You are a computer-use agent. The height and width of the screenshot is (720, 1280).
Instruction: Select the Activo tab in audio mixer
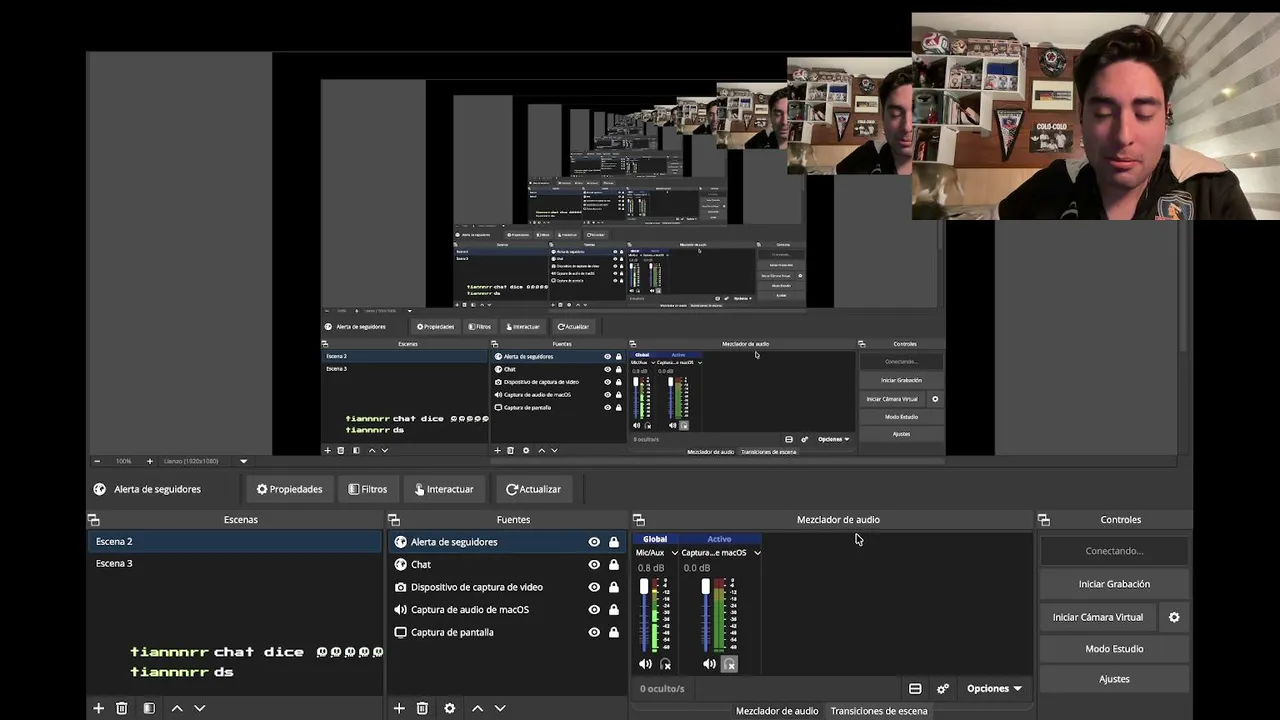pyautogui.click(x=719, y=539)
